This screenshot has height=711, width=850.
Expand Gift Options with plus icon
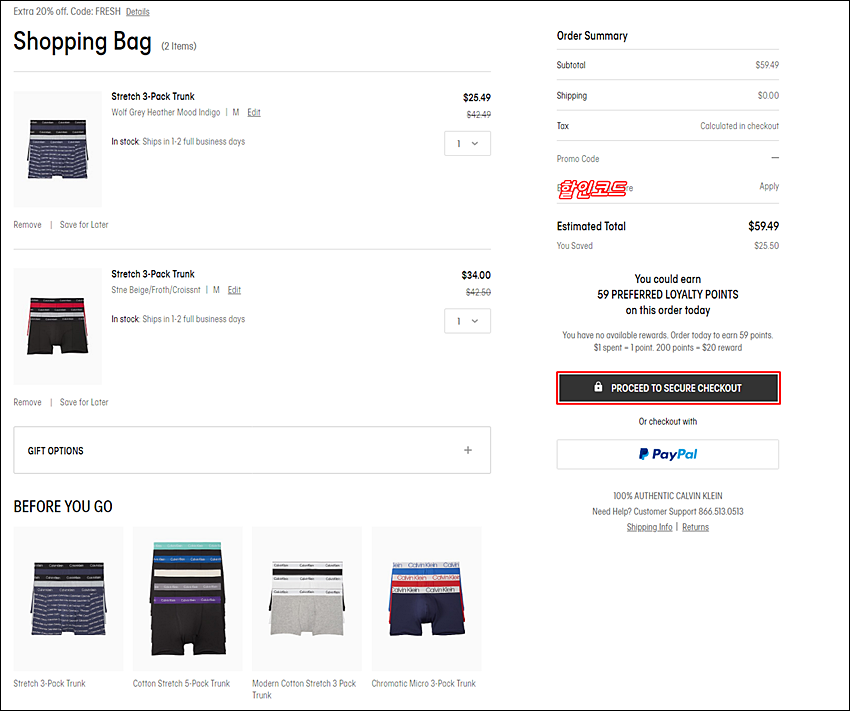(467, 450)
